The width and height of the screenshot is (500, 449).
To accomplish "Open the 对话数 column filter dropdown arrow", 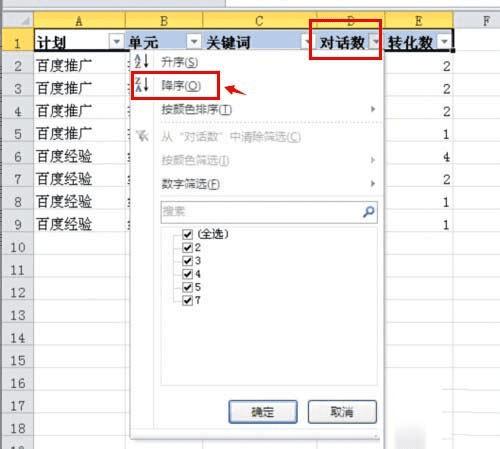I will 376,42.
